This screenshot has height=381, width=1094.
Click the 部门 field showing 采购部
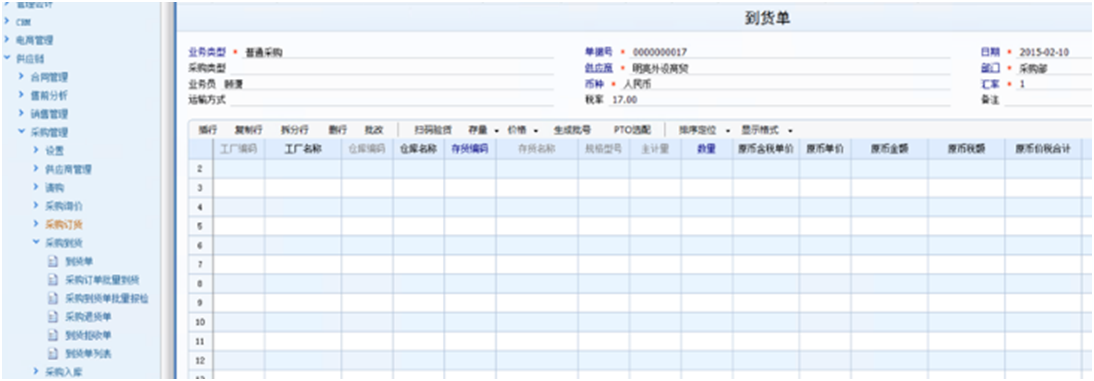tap(1054, 68)
